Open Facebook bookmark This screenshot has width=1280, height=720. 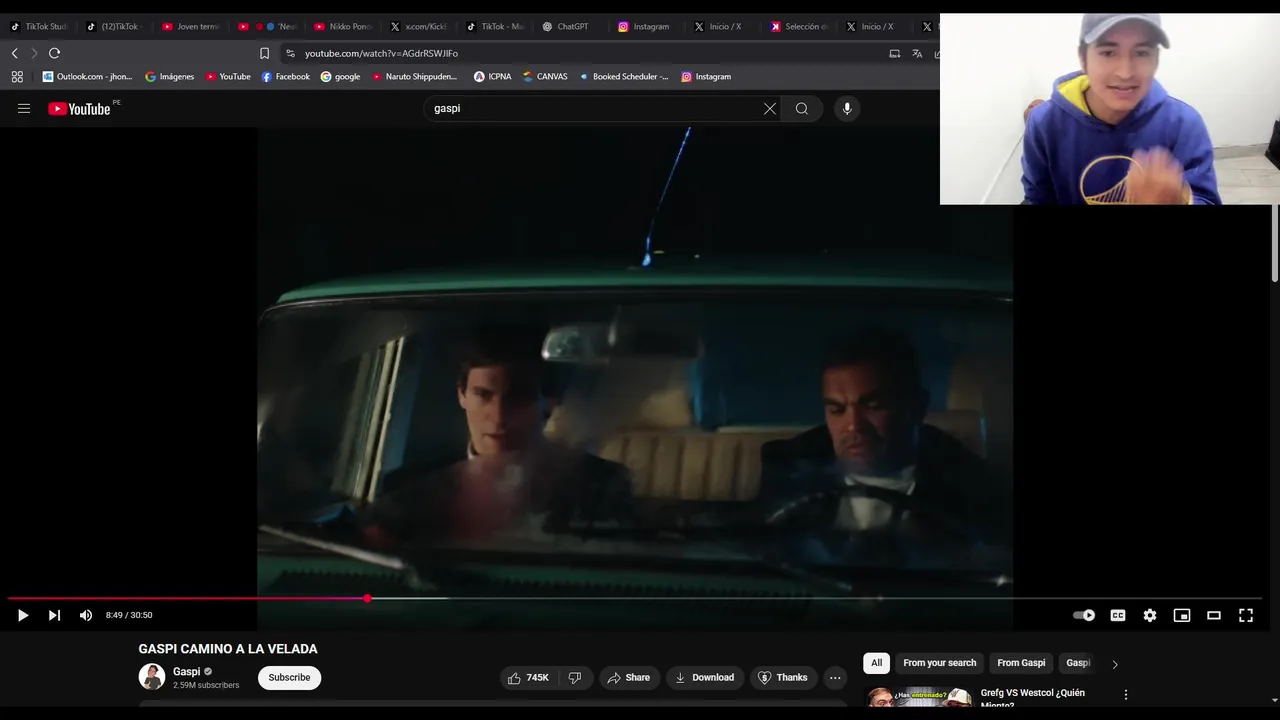285,76
